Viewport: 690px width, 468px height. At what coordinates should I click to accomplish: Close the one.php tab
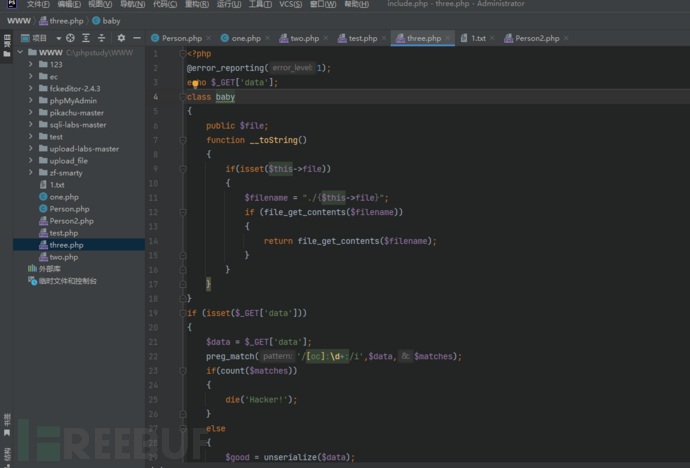pos(268,38)
